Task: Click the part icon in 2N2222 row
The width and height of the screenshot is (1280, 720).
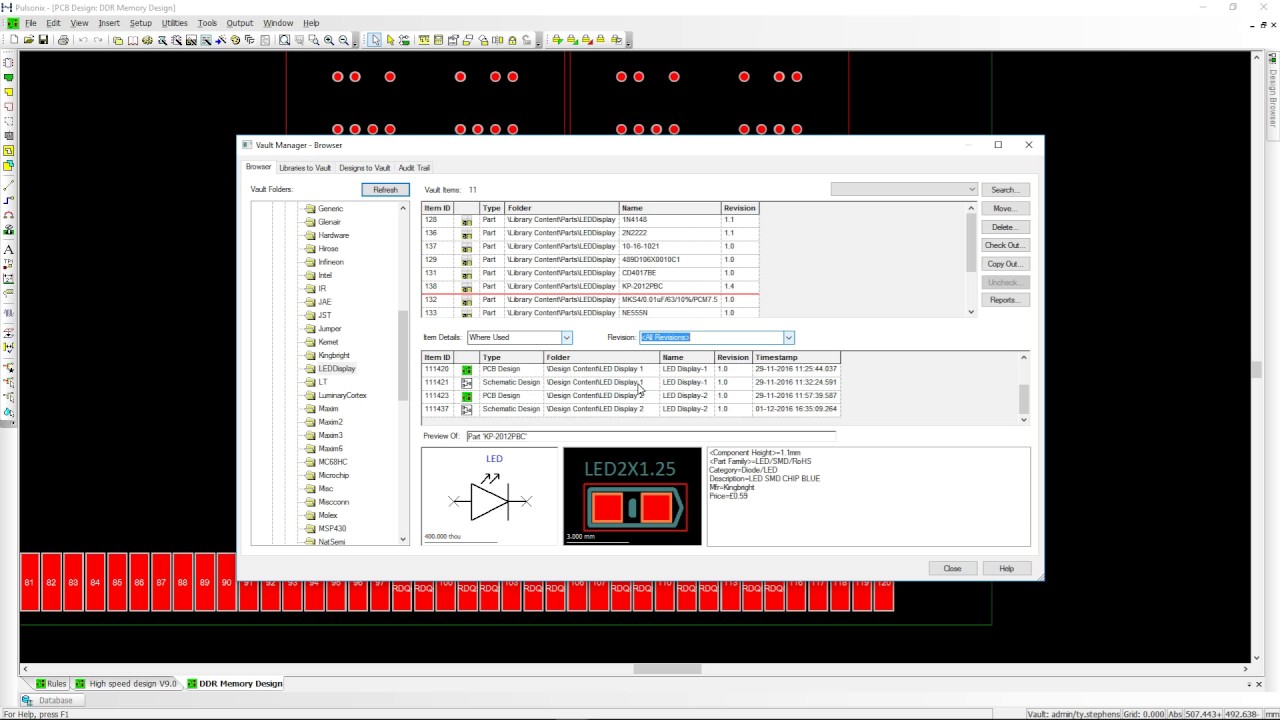Action: (466, 233)
